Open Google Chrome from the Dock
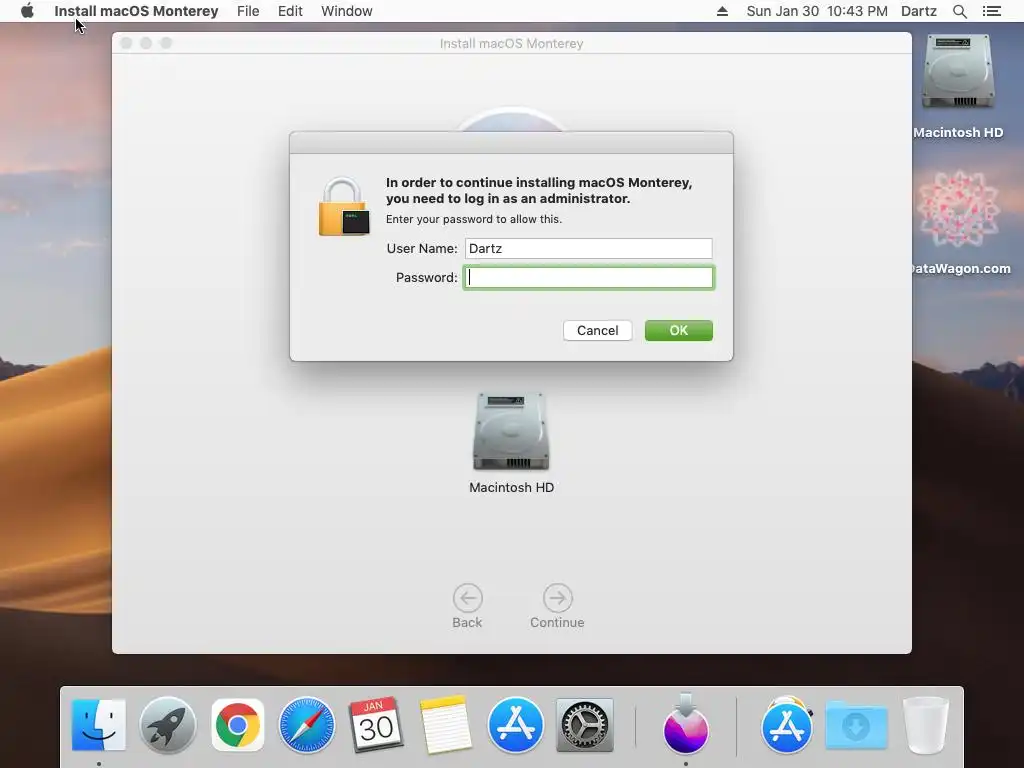This screenshot has width=1024, height=768. pos(238,724)
